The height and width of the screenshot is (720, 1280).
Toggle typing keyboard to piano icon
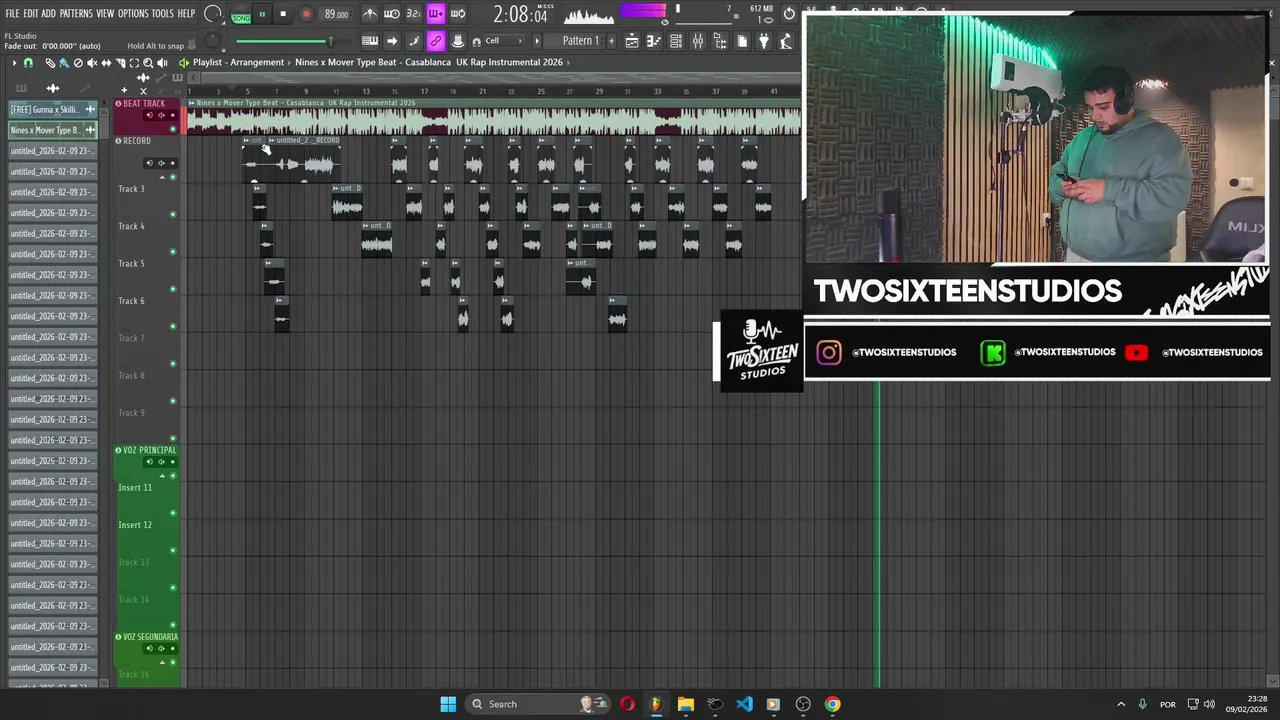(x=370, y=41)
